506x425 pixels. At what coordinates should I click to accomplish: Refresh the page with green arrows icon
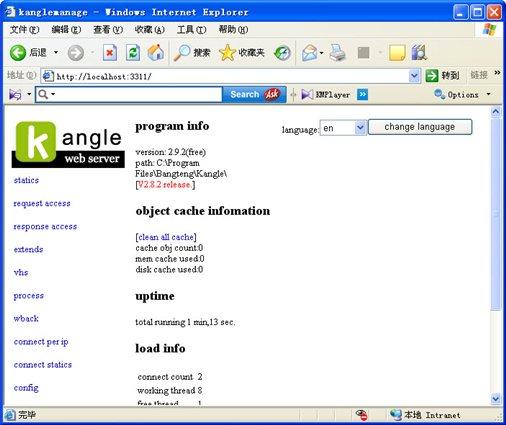(133, 53)
